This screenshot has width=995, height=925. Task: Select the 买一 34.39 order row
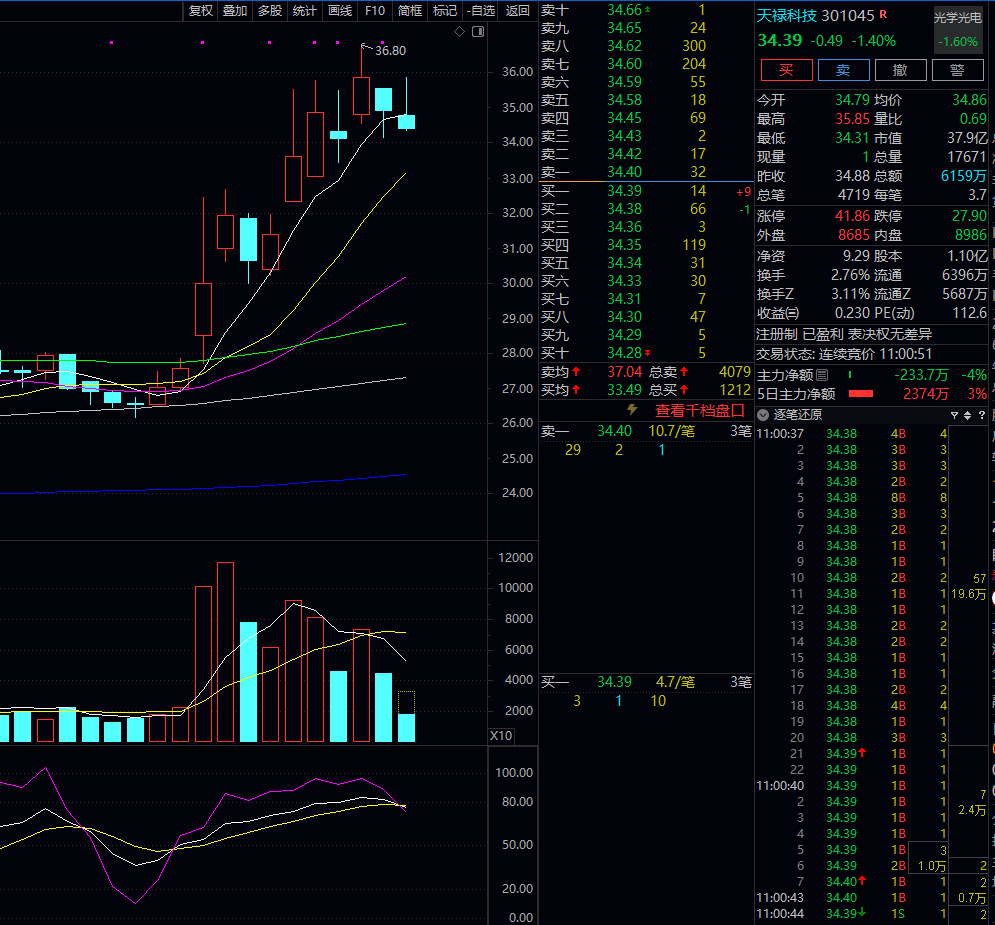pos(646,191)
